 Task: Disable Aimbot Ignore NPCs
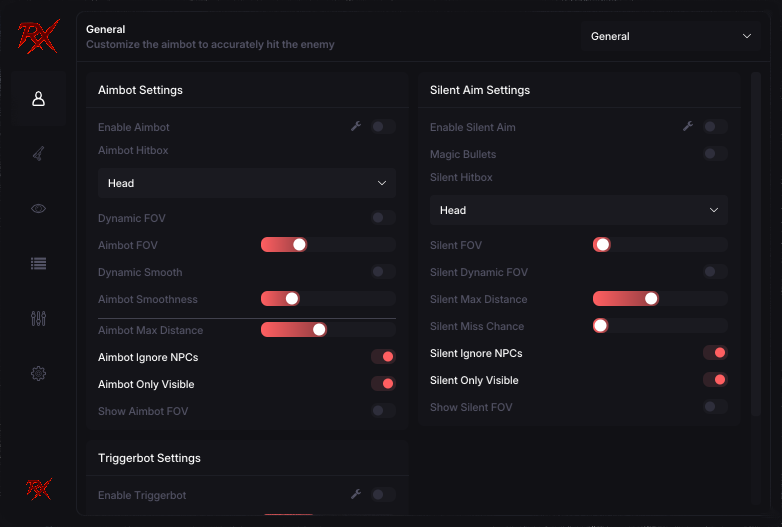(x=383, y=356)
